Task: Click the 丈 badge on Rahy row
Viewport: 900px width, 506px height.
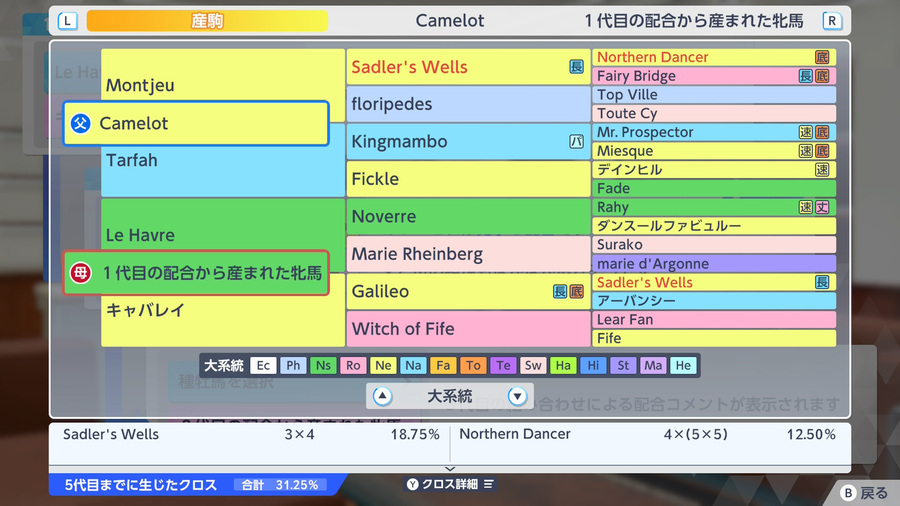Action: coord(822,207)
